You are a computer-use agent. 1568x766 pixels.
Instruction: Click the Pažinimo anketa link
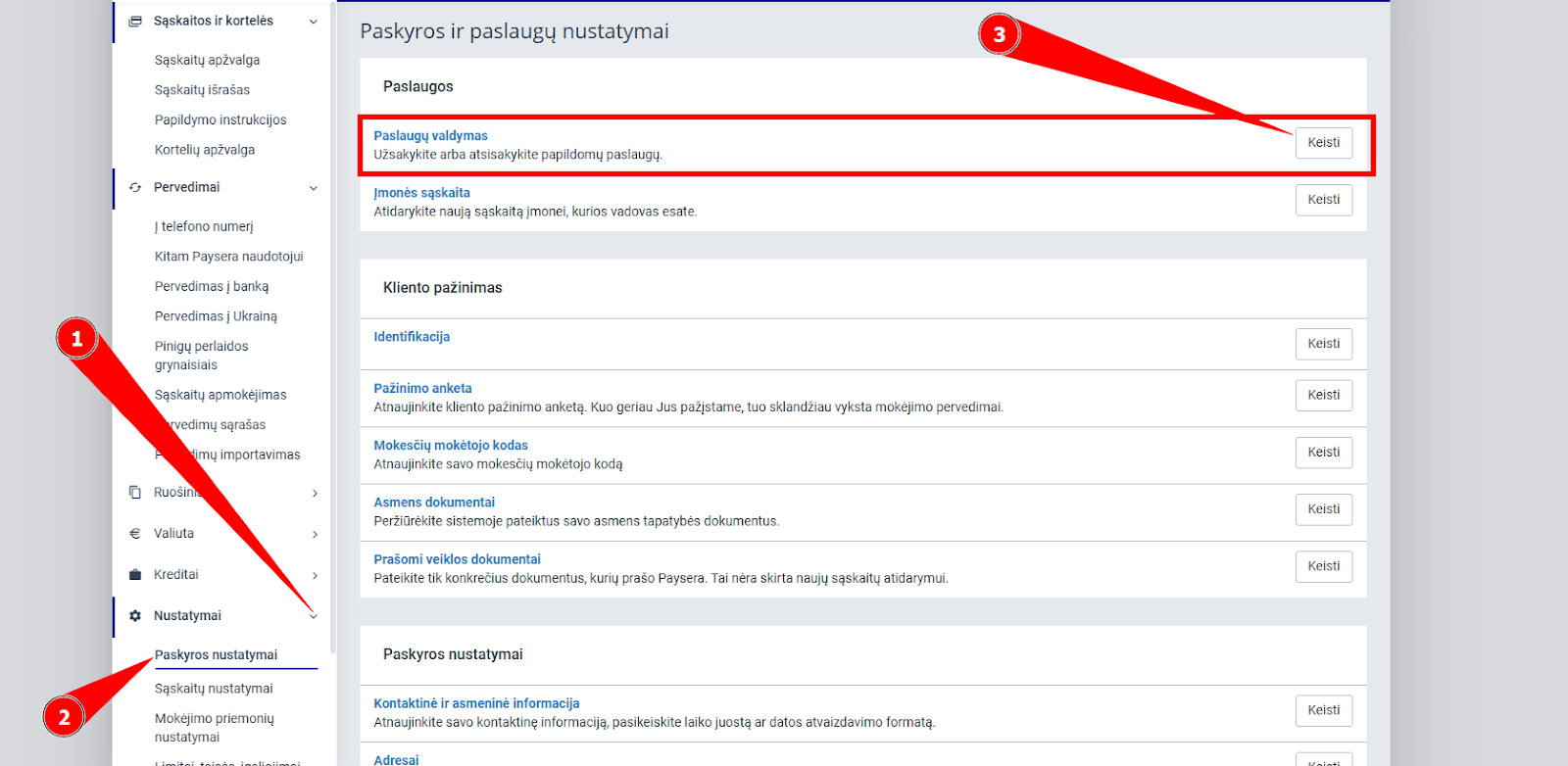[x=422, y=388]
